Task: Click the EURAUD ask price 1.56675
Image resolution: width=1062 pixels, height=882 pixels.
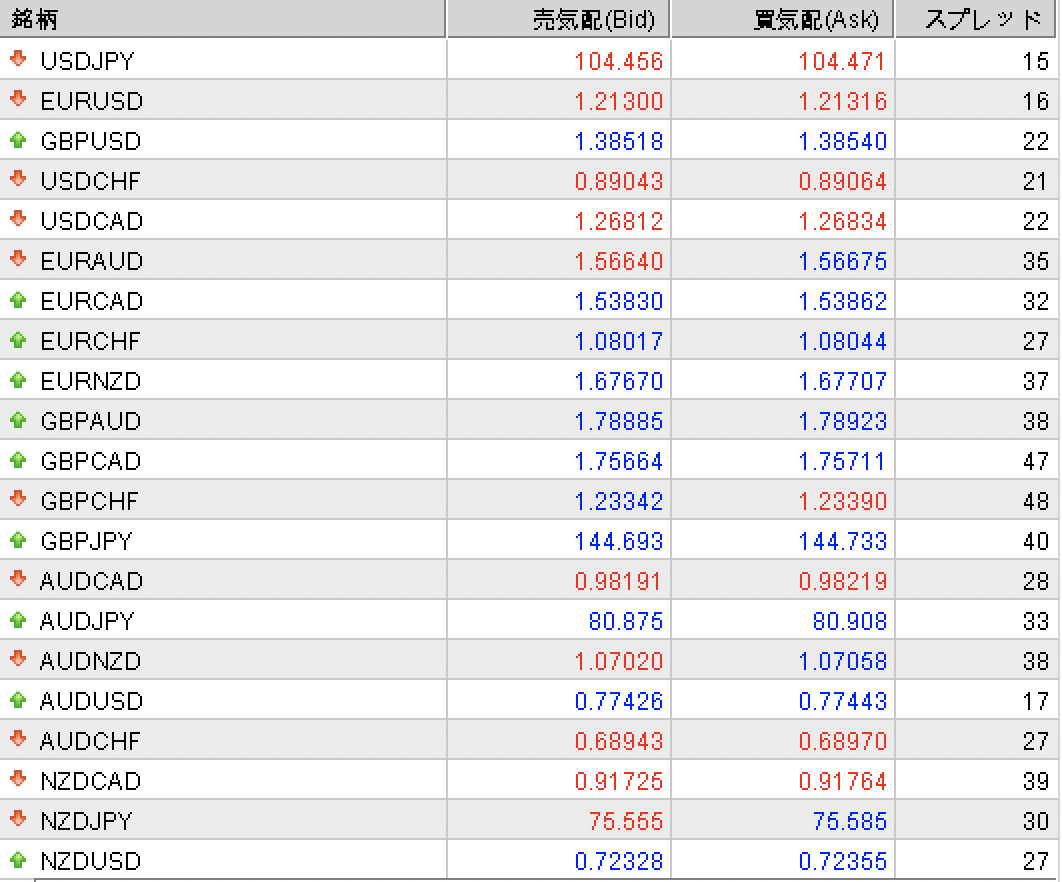Action: (842, 261)
